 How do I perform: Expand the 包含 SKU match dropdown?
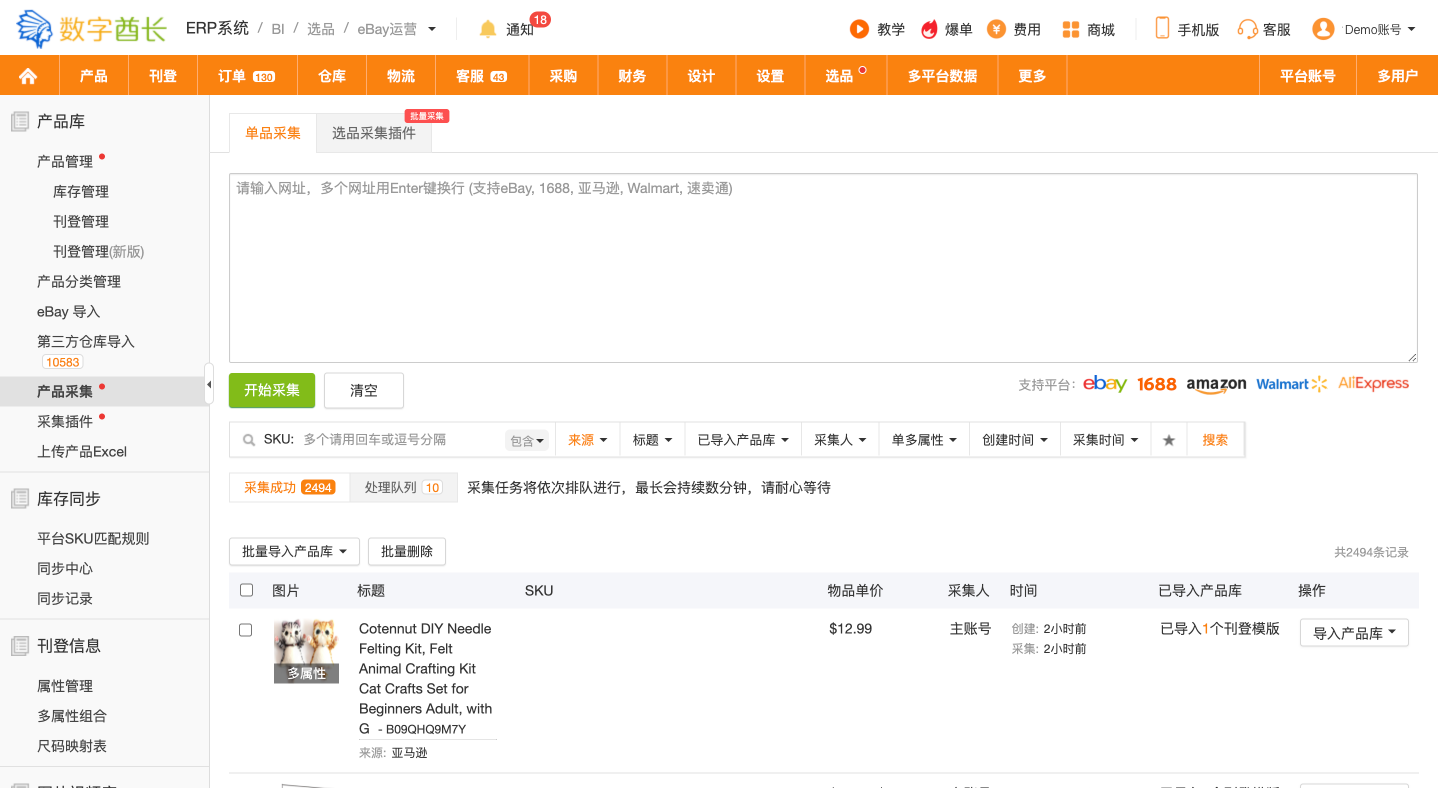click(527, 441)
